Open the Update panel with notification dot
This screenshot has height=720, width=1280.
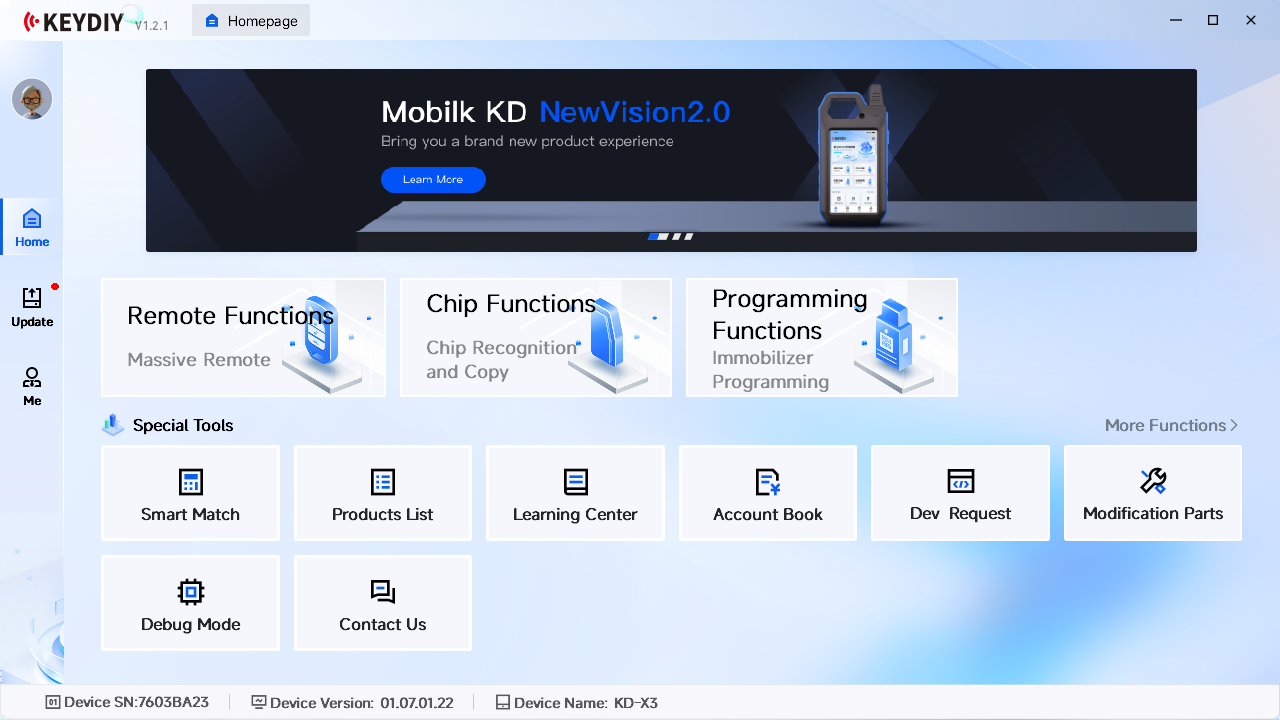pos(31,306)
